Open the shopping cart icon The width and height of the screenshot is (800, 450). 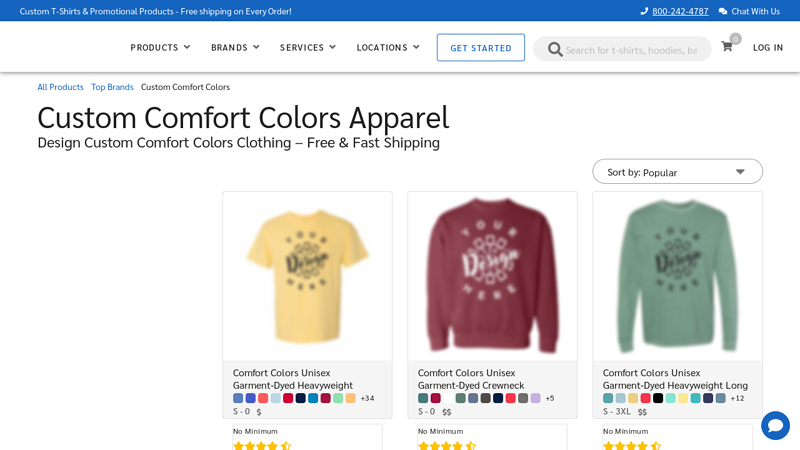click(x=727, y=47)
